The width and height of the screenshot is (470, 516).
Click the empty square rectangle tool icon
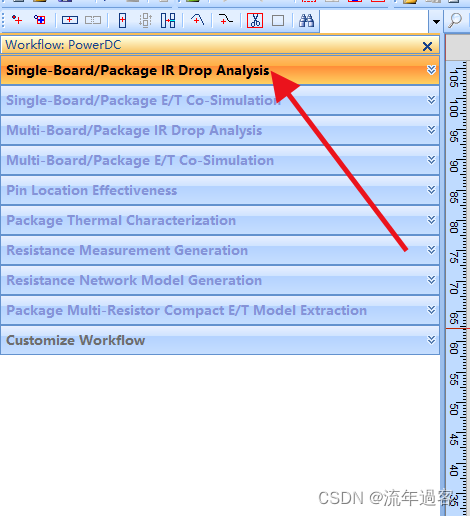point(278,21)
